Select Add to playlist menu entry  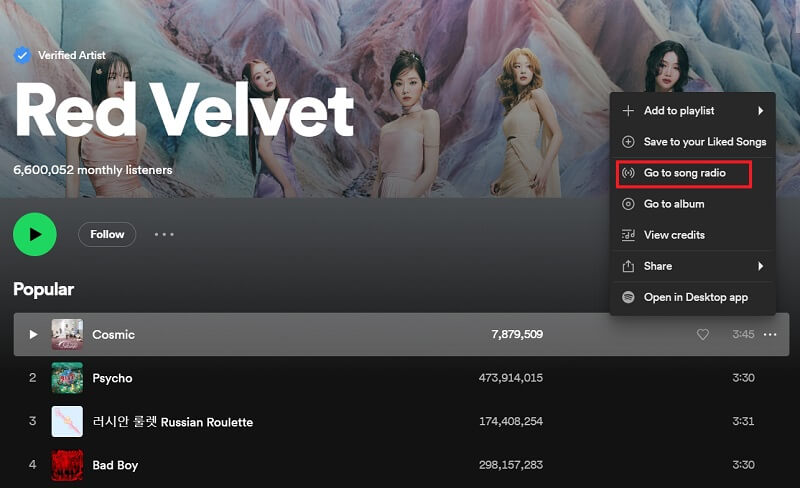[x=693, y=111]
